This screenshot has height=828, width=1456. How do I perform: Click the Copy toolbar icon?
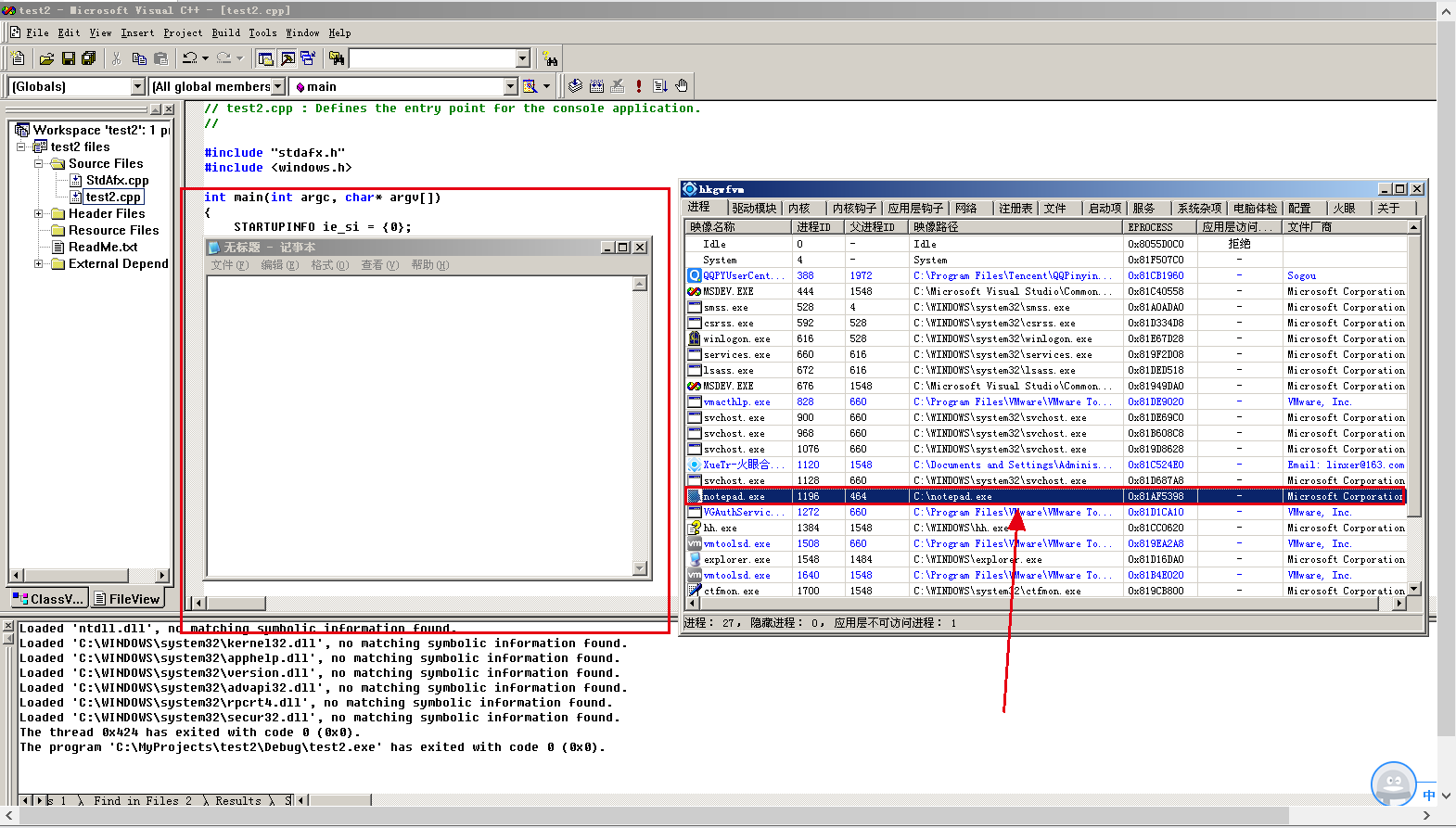coord(139,58)
